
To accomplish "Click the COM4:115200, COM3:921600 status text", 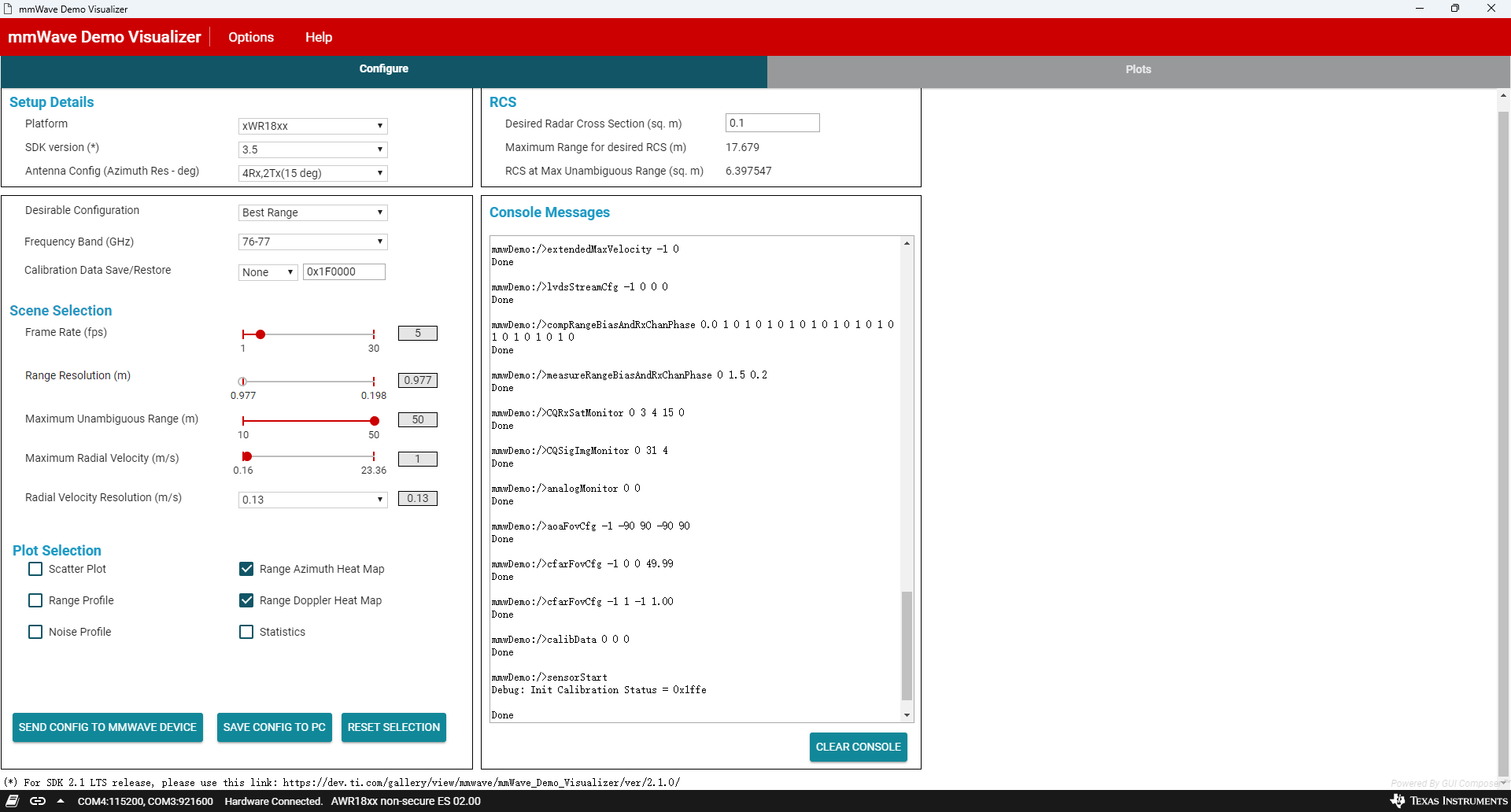I will (146, 801).
